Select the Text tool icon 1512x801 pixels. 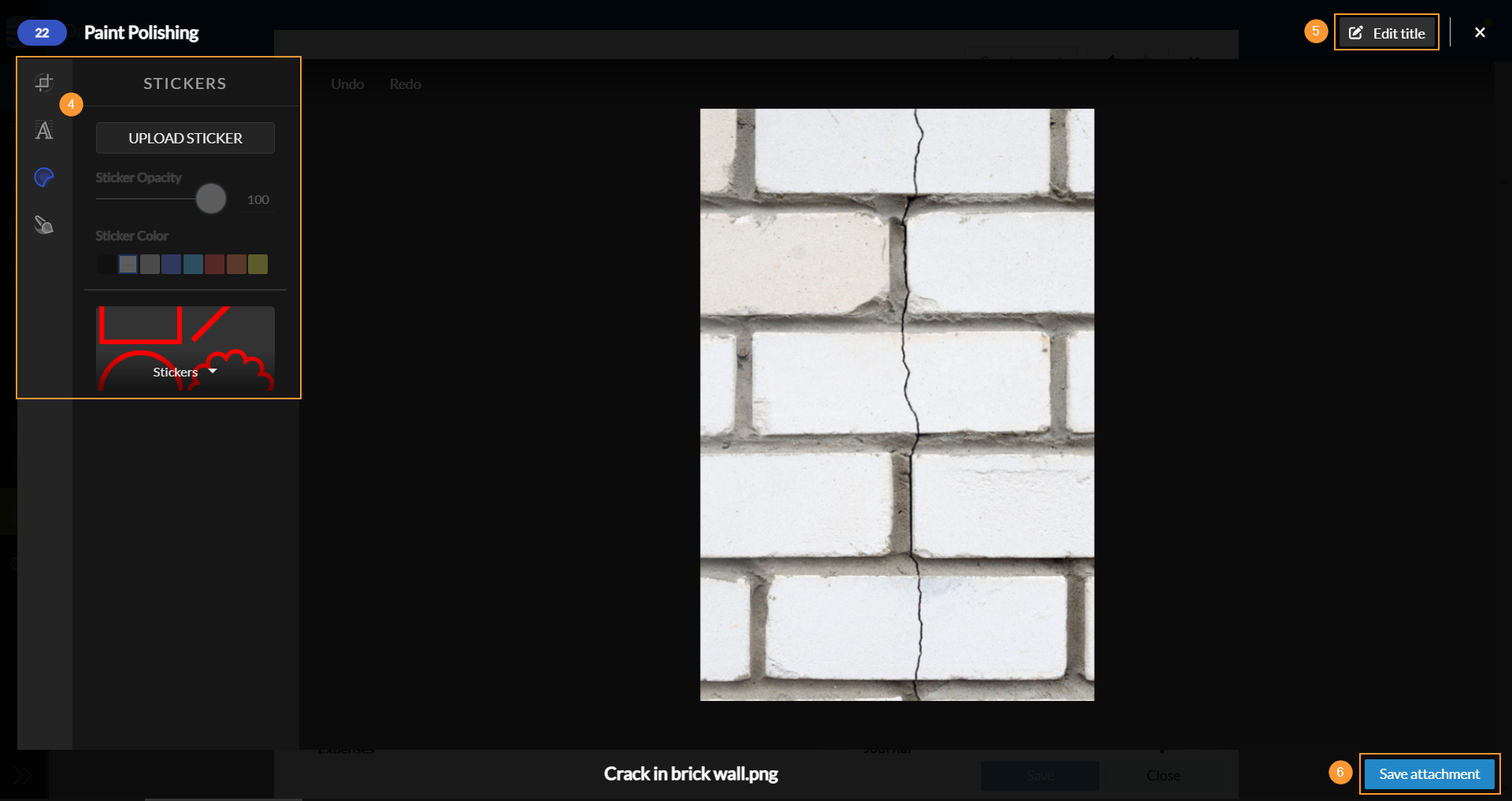tap(44, 131)
